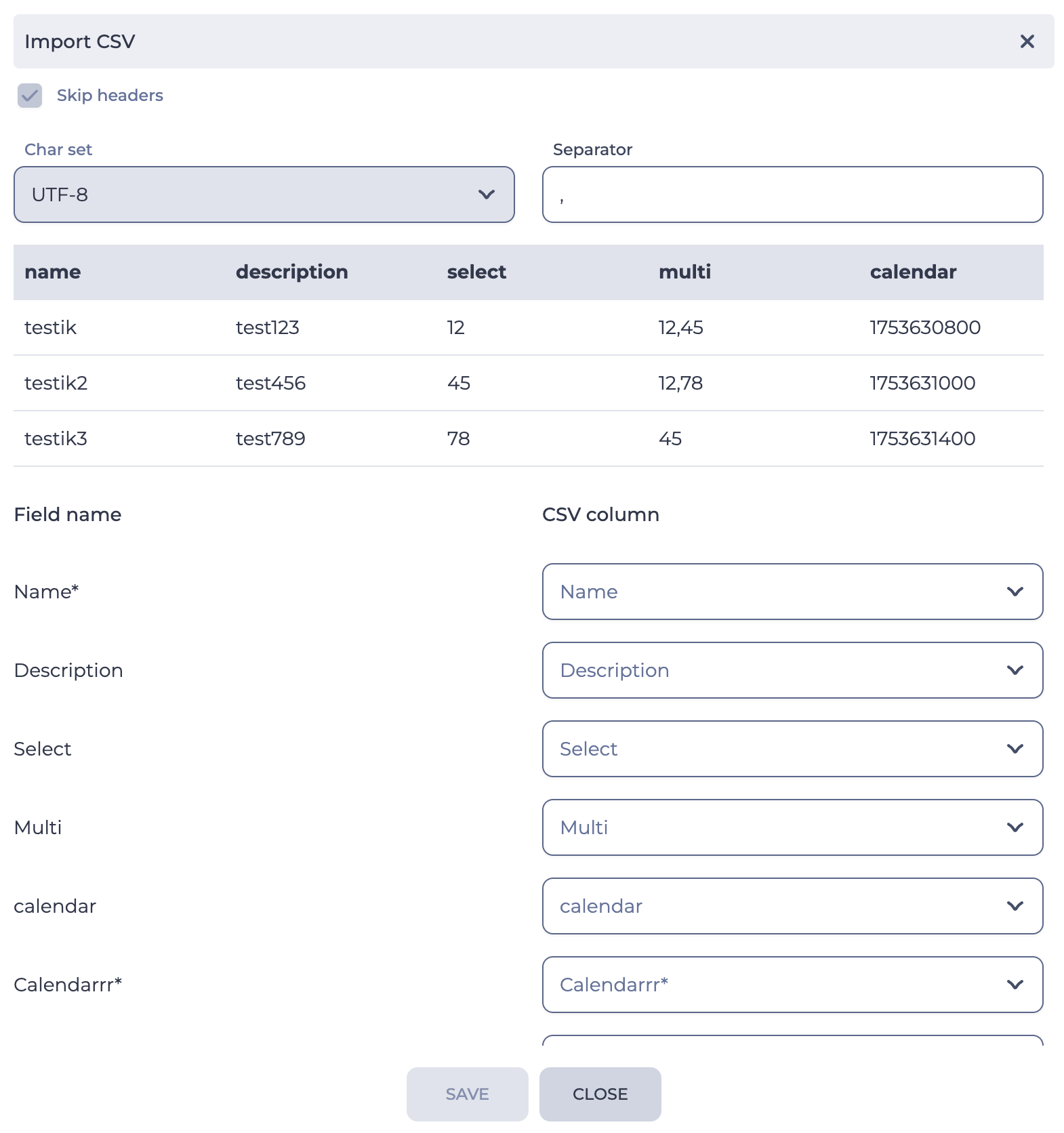Image resolution: width=1064 pixels, height=1133 pixels.
Task: Select the 'test456' cell
Action: coord(270,384)
